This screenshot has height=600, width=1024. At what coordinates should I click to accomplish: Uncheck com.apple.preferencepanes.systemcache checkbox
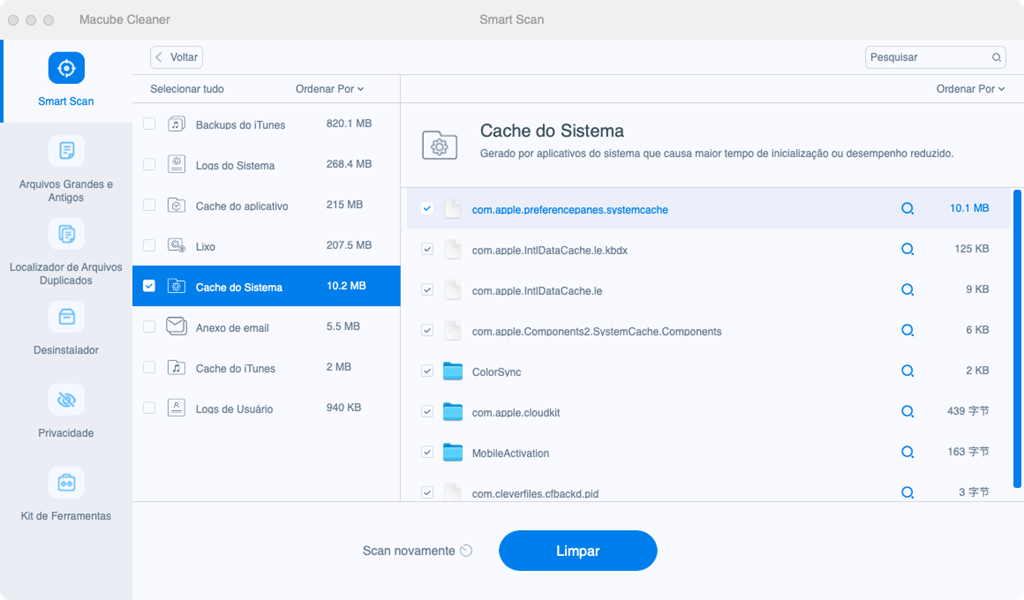click(x=427, y=209)
